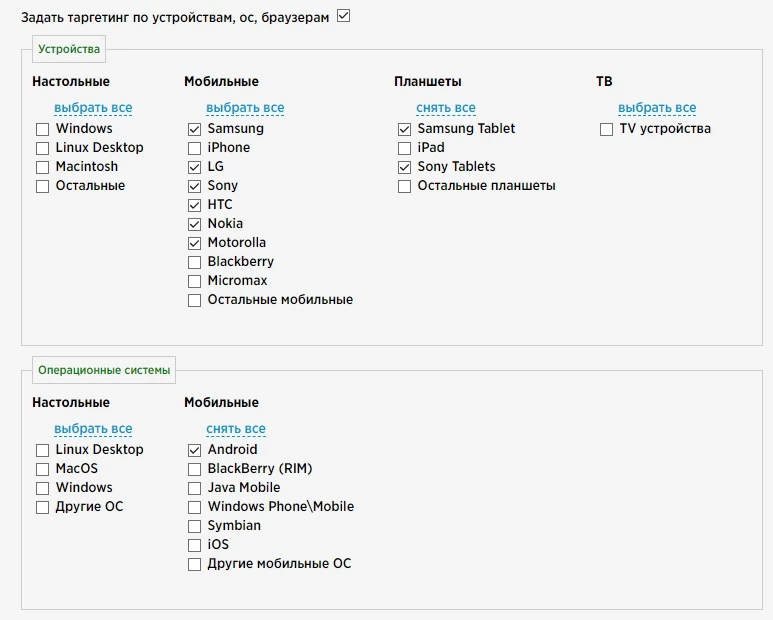
Task: Click 'выбрать все' under ТВ
Action: (x=657, y=107)
